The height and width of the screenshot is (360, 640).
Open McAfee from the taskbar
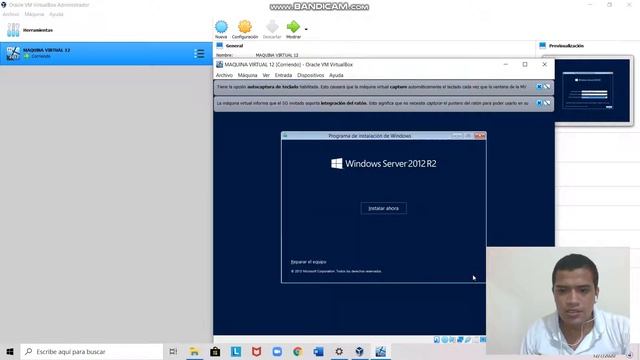pyautogui.click(x=256, y=351)
